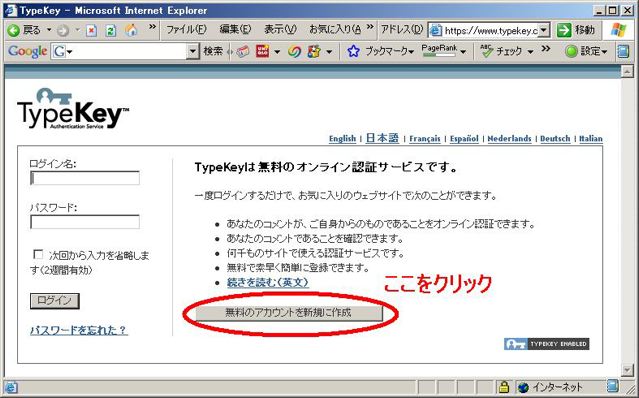The image size is (639, 398).
Task: Open the パスワードを忘れた？ link
Action: click(x=79, y=330)
